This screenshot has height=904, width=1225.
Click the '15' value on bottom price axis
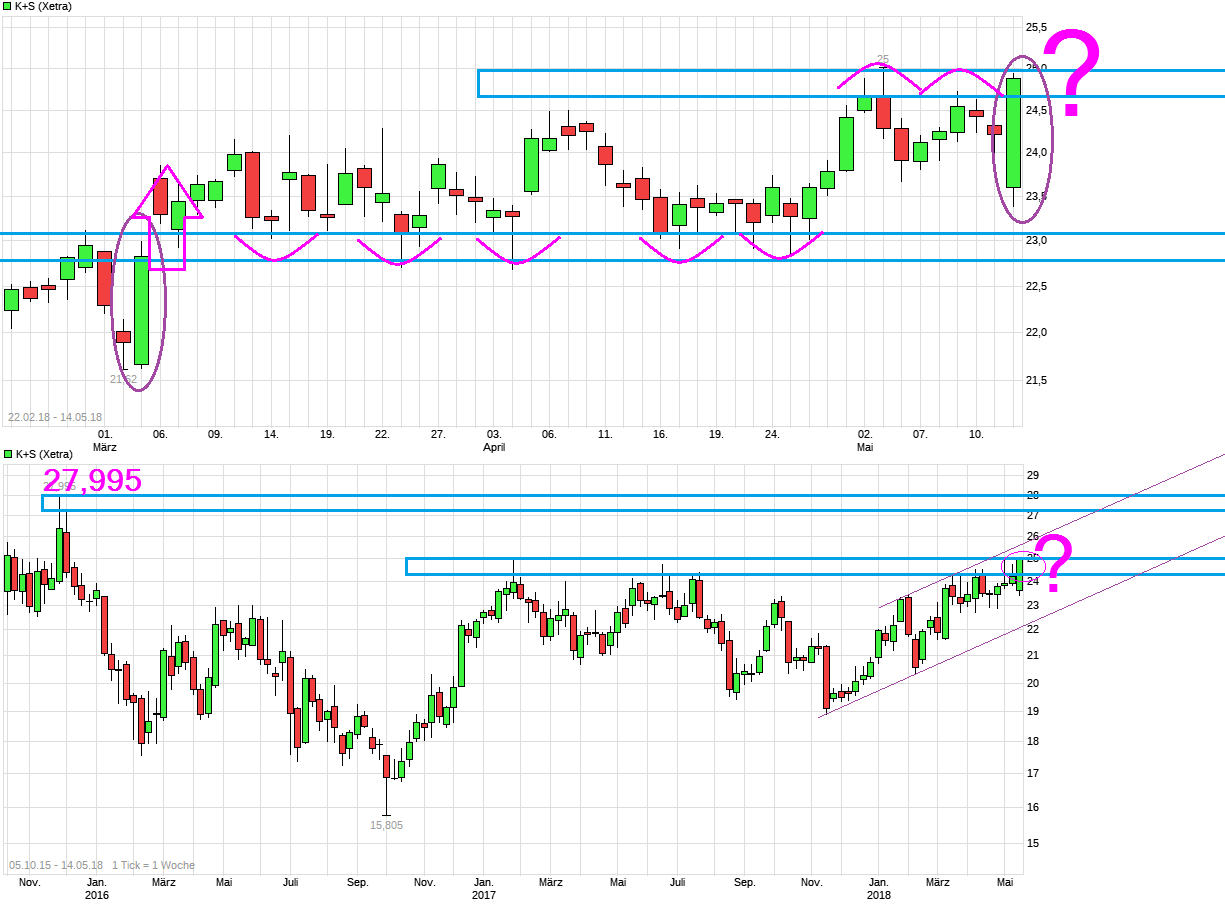point(1033,843)
